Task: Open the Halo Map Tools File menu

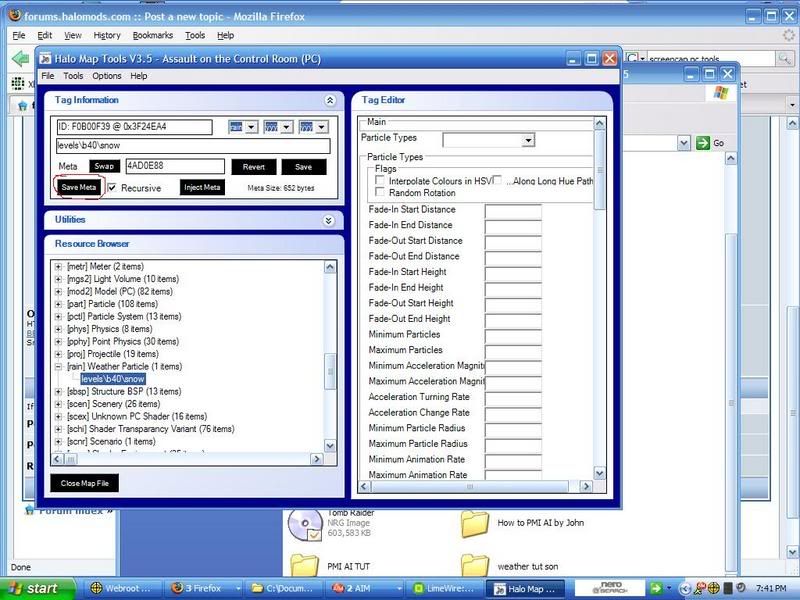Action: pyautogui.click(x=47, y=76)
